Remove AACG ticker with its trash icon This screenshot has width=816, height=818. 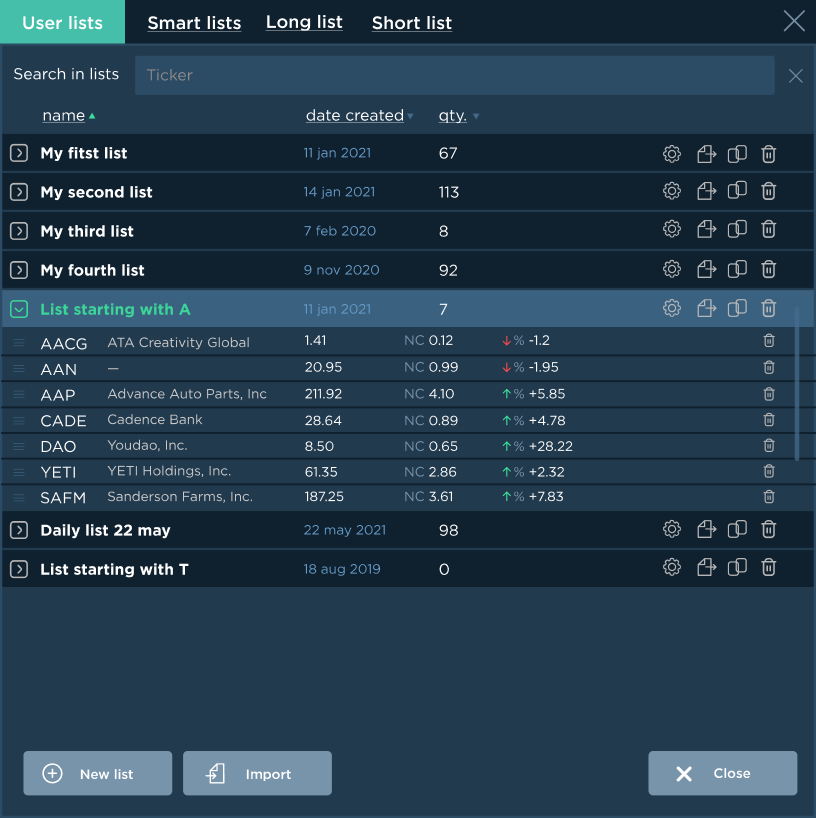(x=768, y=341)
